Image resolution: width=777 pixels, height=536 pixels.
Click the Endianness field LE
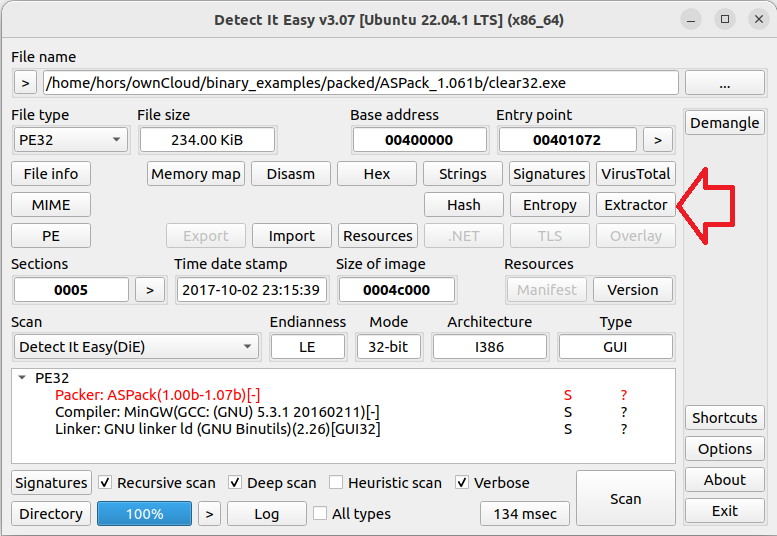307,347
